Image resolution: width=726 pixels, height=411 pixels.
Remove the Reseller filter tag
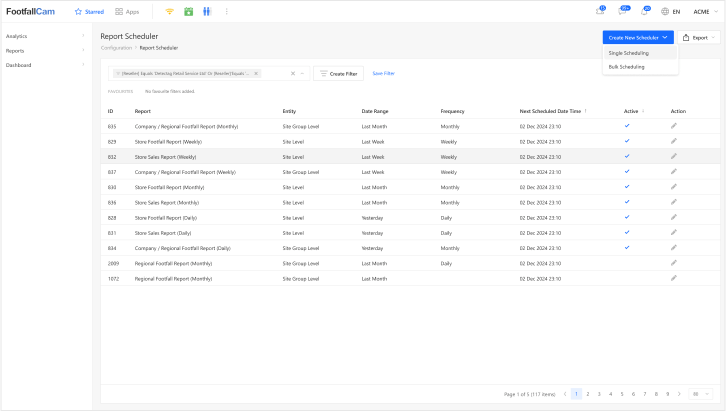256,74
